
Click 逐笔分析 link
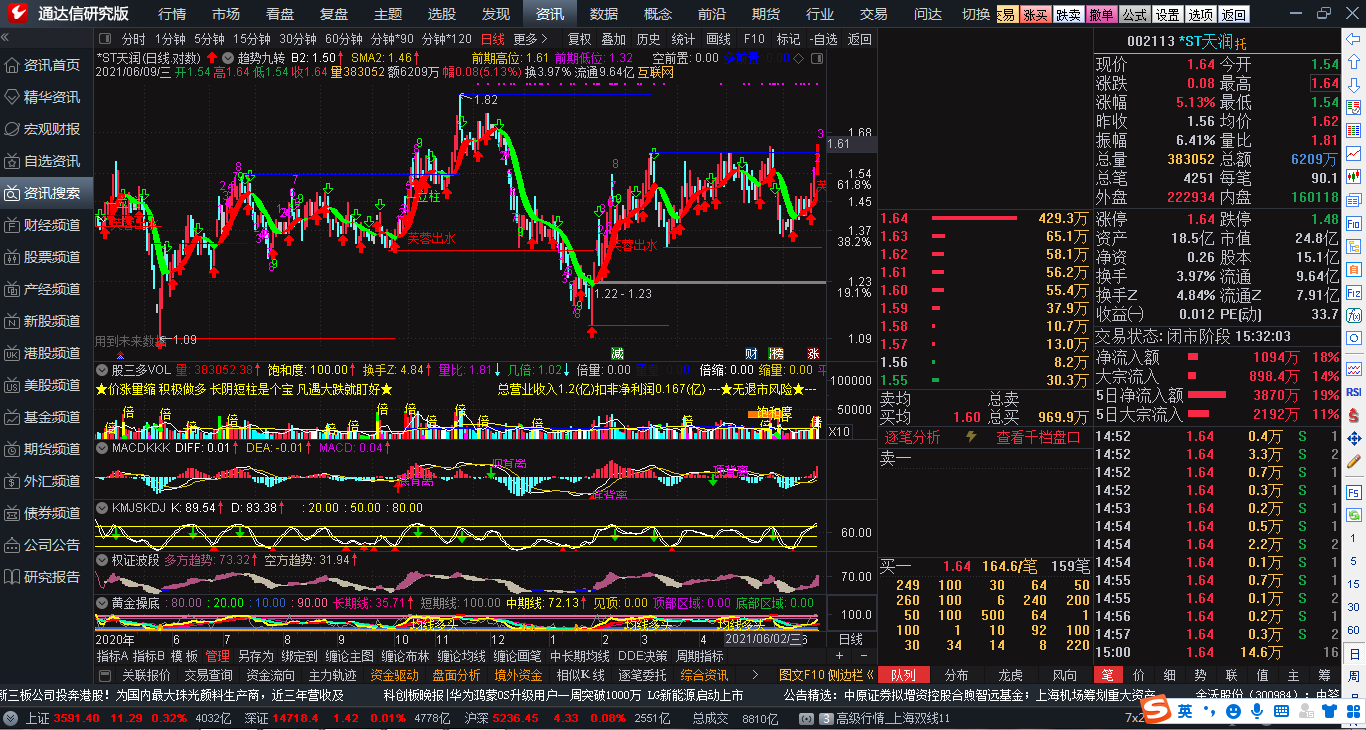(913, 437)
